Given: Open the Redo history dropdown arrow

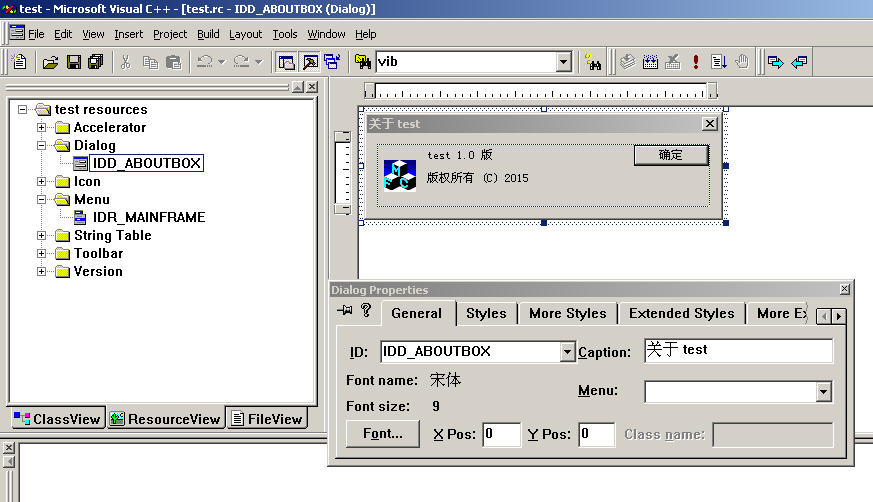Looking at the screenshot, I should (x=259, y=62).
